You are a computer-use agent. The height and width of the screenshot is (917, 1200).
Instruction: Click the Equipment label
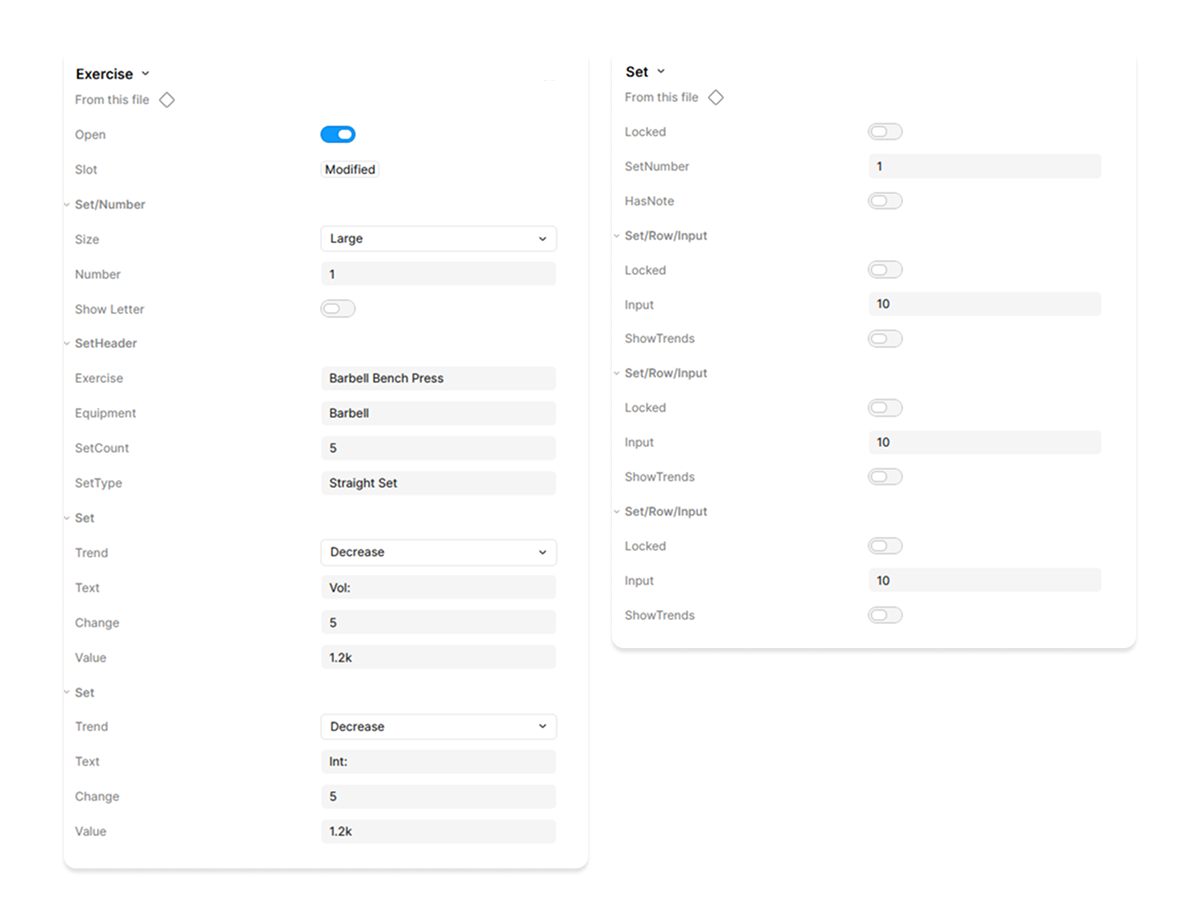(105, 413)
